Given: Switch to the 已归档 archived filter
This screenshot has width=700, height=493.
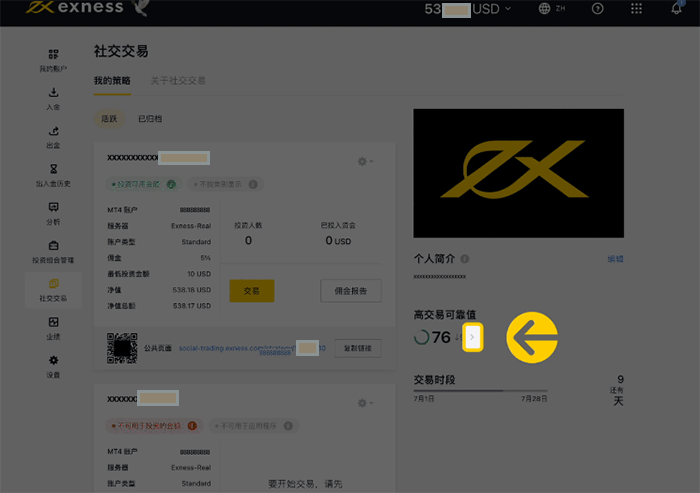Looking at the screenshot, I should coord(150,119).
